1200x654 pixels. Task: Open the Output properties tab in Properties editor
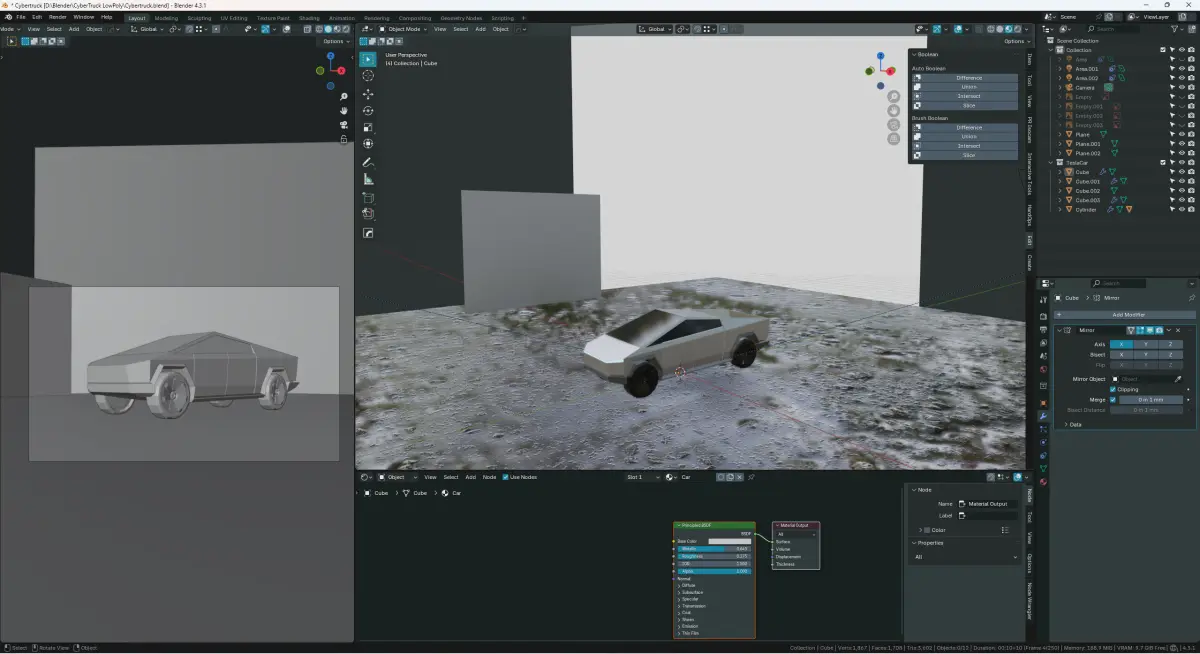pos(1043,330)
